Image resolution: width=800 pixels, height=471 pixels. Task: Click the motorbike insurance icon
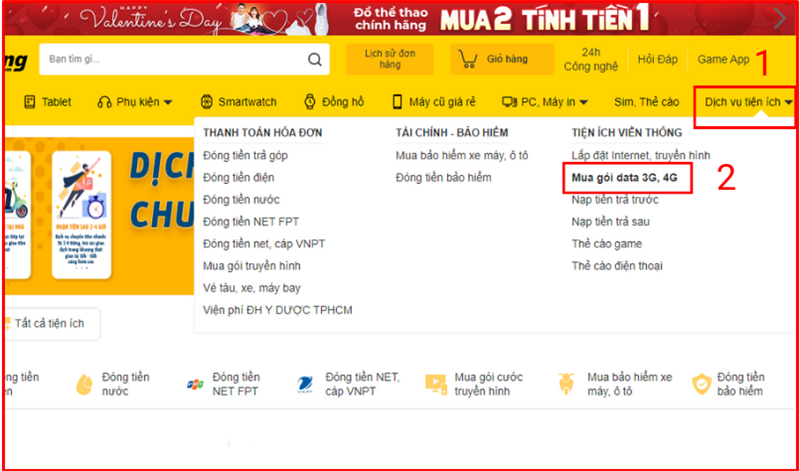pyautogui.click(x=566, y=384)
